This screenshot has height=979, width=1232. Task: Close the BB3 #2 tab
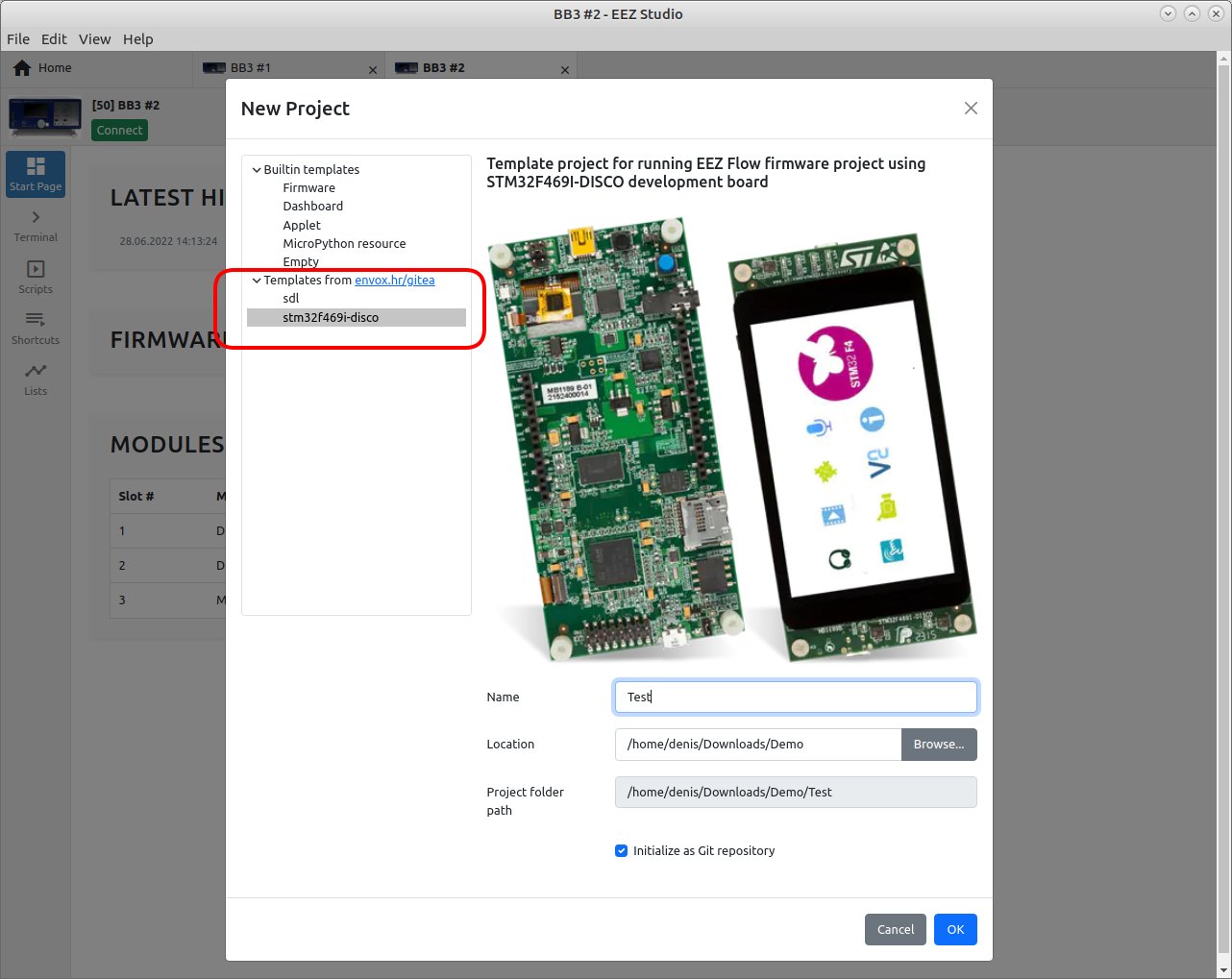pos(565,70)
